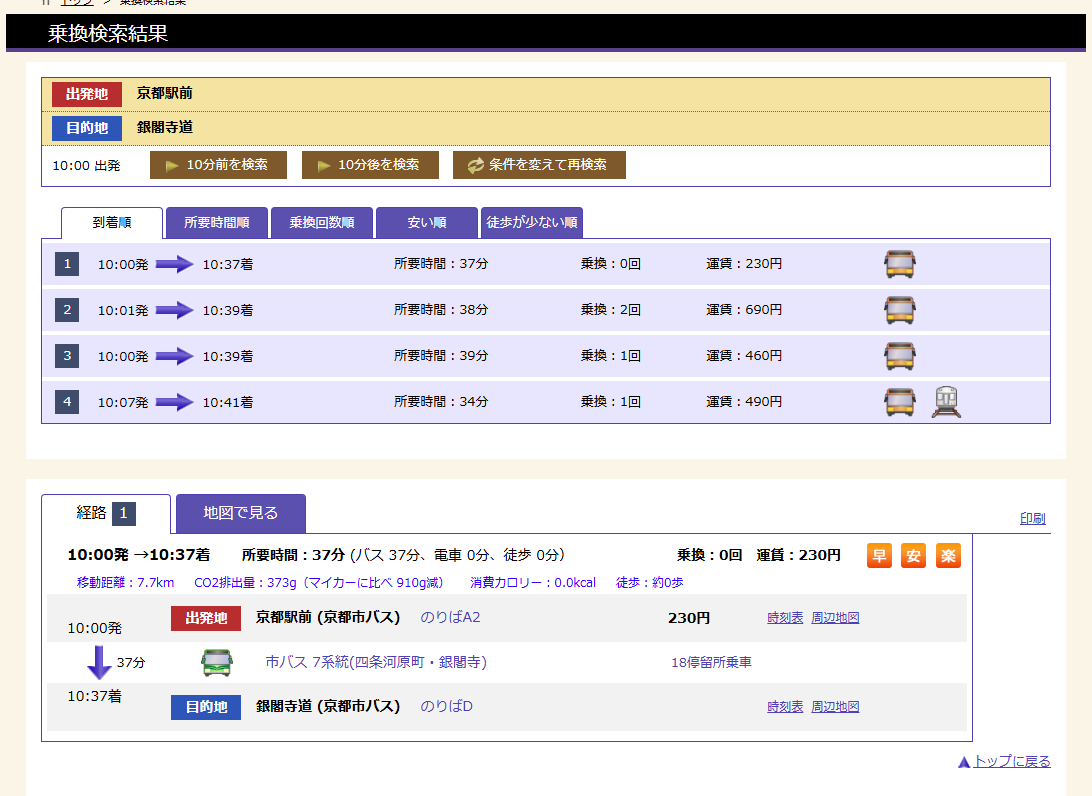Click 移動距離：7.7km text
1092x796 pixels.
125,583
